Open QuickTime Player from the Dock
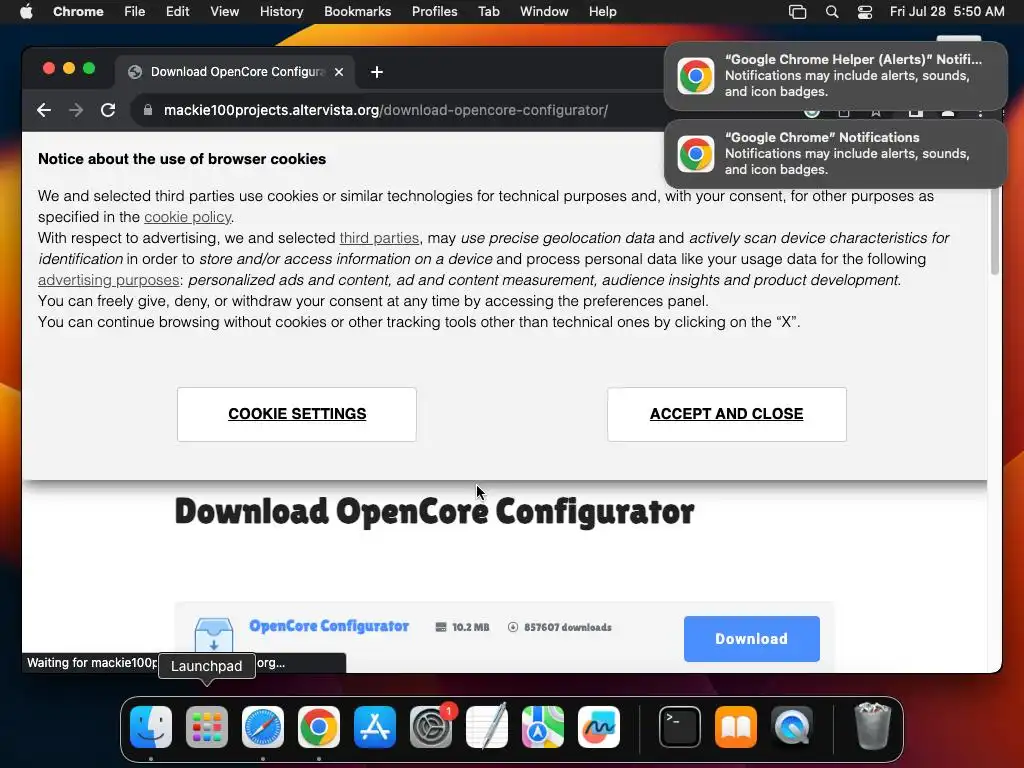Screen dimensions: 1024x768 (x=792, y=727)
